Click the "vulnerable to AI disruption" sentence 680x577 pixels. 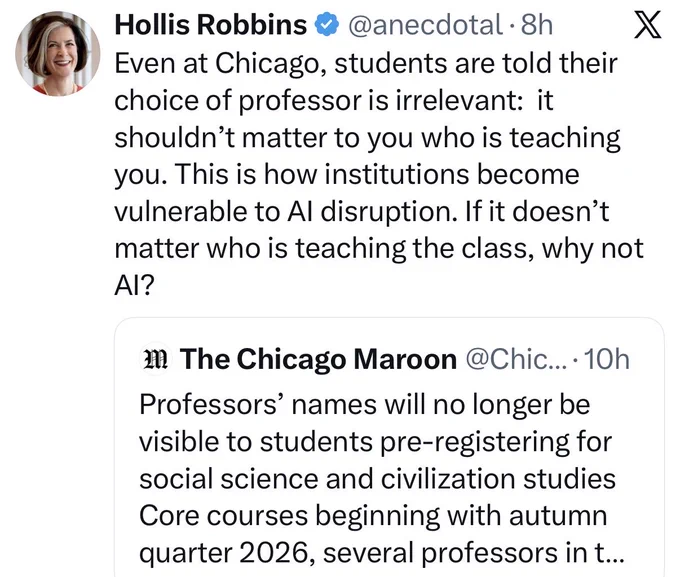pyautogui.click(x=285, y=212)
